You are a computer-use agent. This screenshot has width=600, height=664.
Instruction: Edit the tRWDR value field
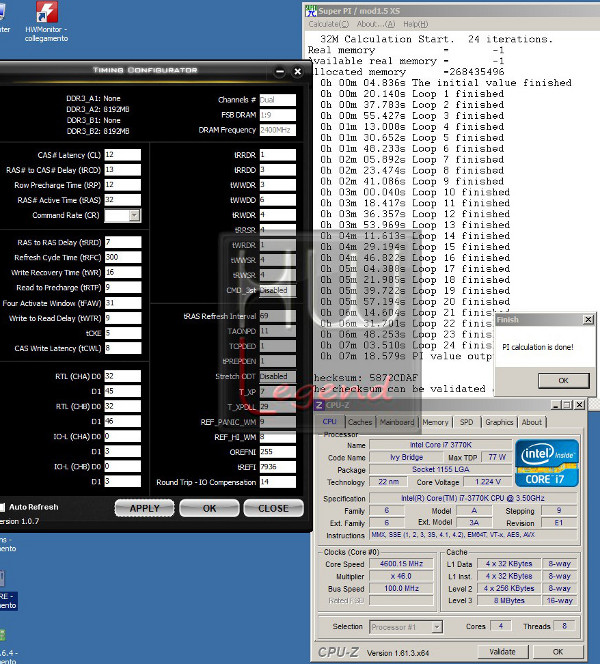(x=278, y=215)
